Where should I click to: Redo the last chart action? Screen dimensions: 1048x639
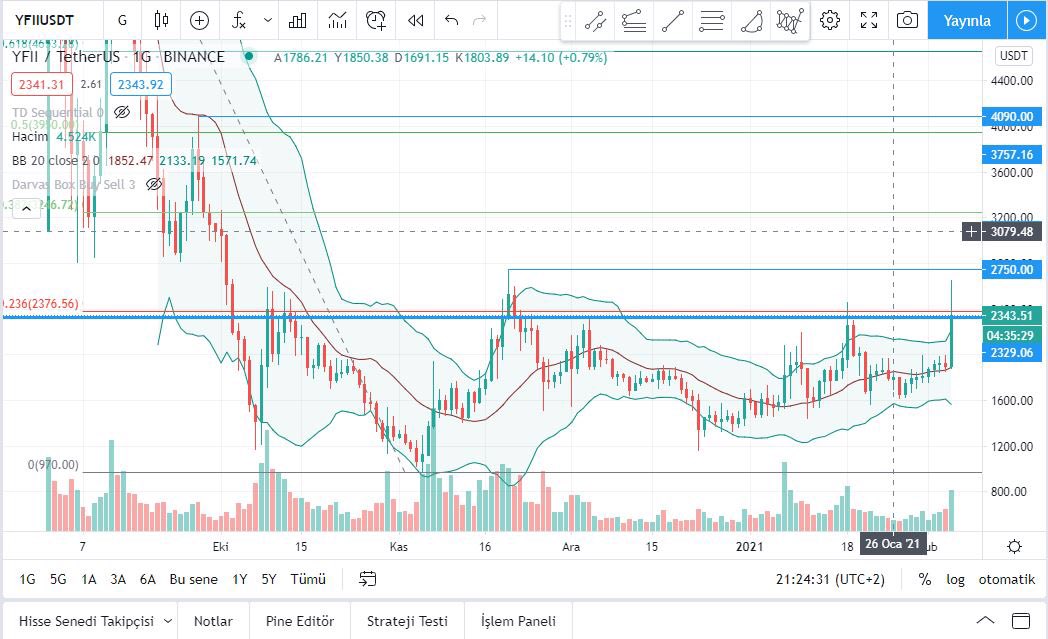(x=479, y=20)
